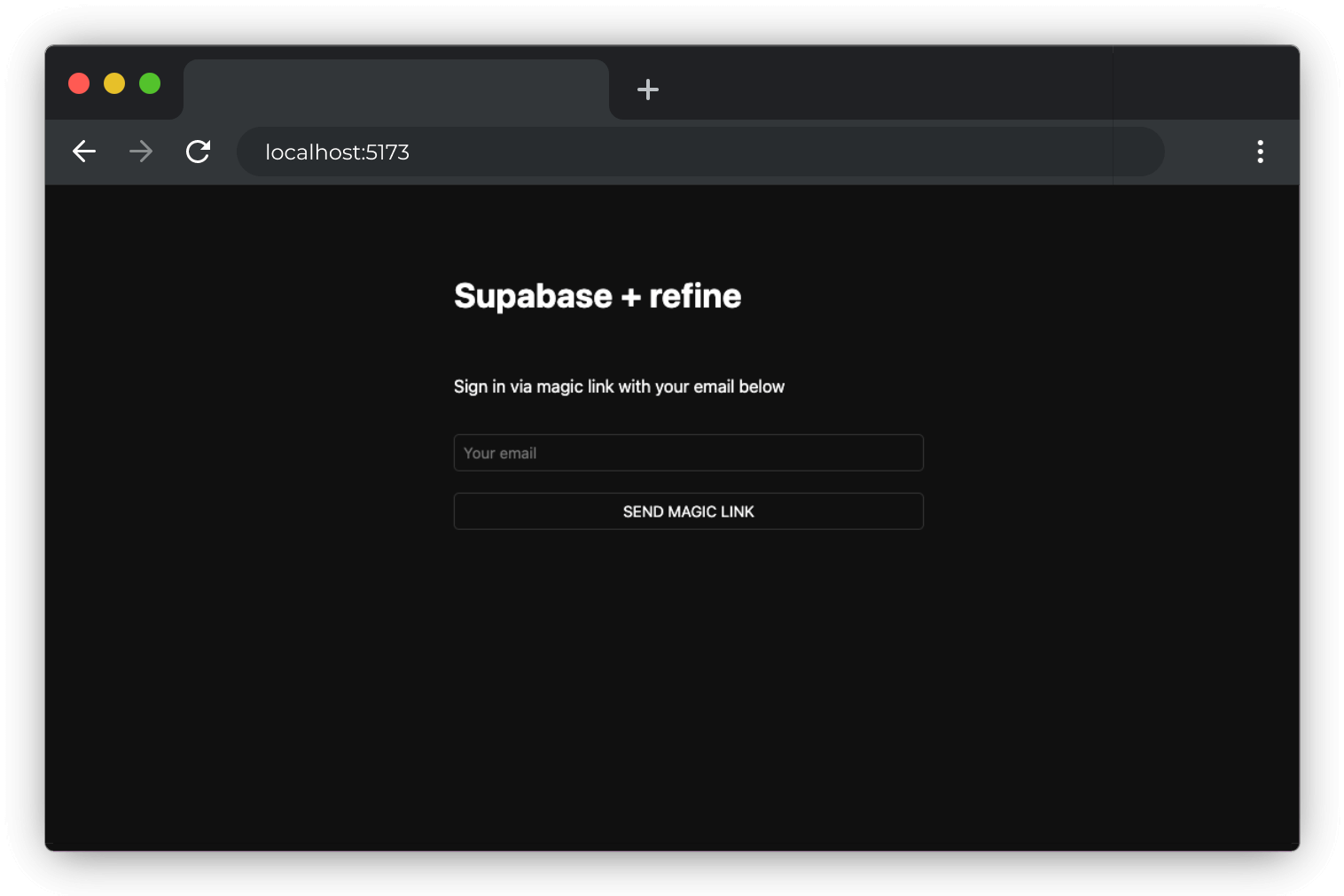The height and width of the screenshot is (896, 1344).
Task: Select the currently open browser tab
Action: pos(395,89)
